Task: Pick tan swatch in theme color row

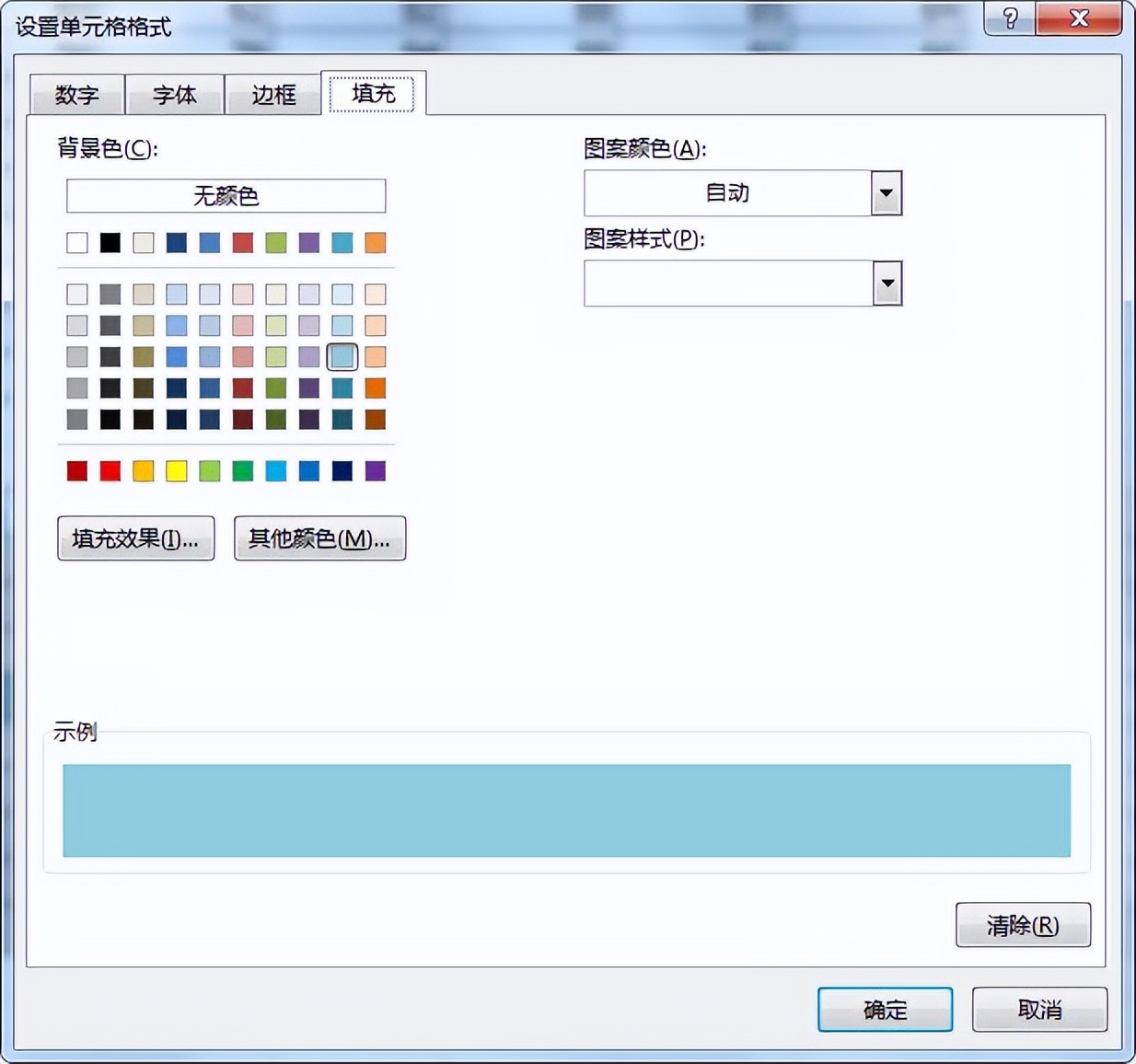Action: tap(144, 242)
